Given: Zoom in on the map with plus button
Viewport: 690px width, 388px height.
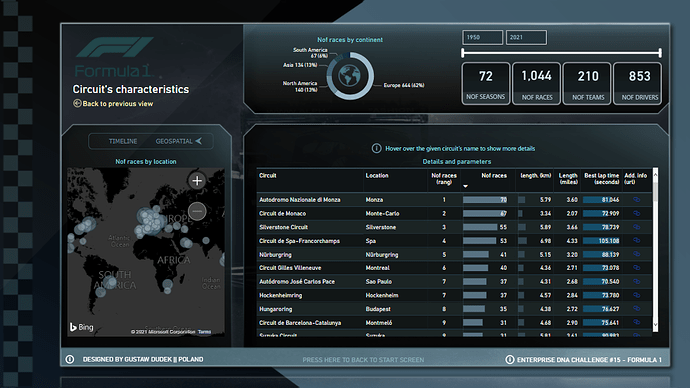Looking at the screenshot, I should coord(197,181).
